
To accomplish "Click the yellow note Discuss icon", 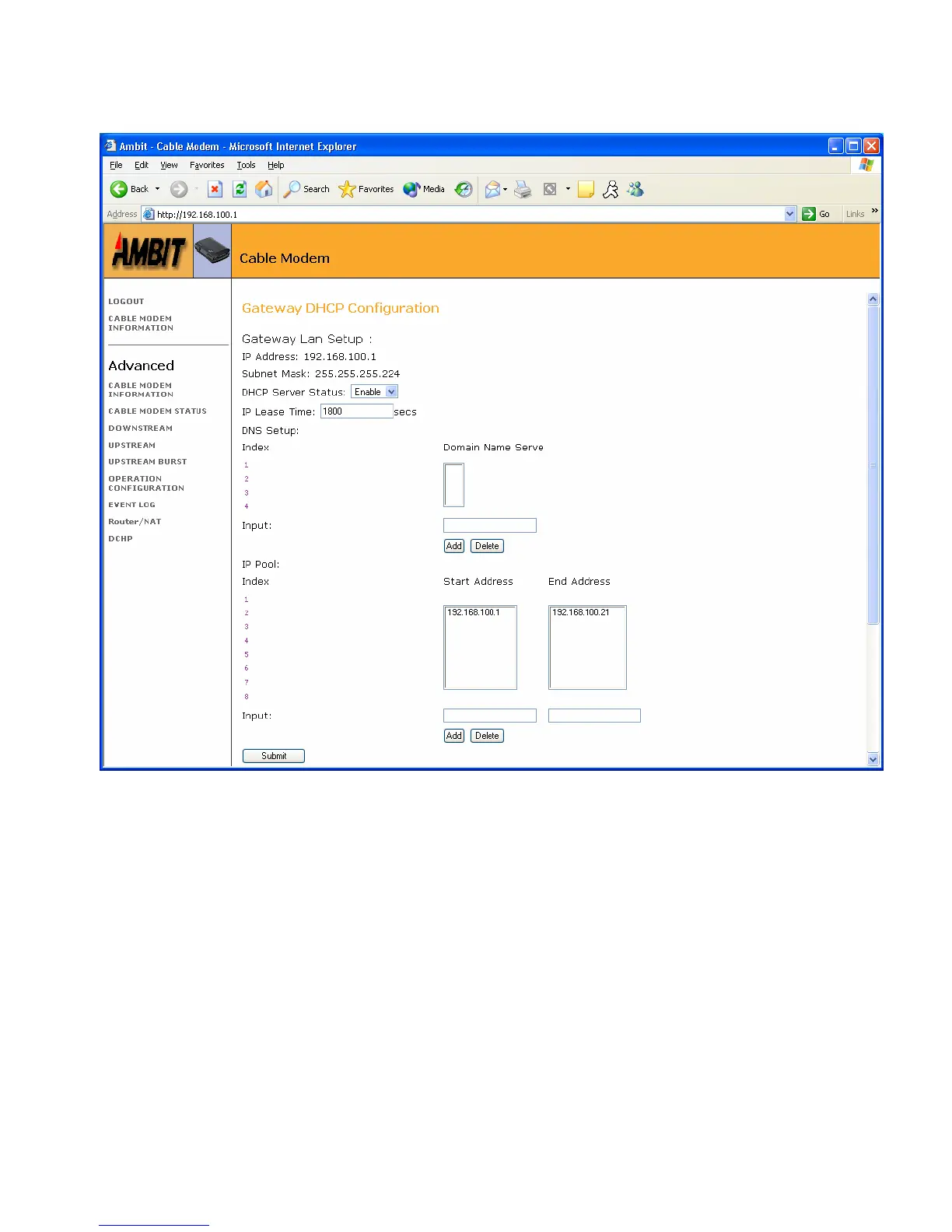I will coord(586,189).
